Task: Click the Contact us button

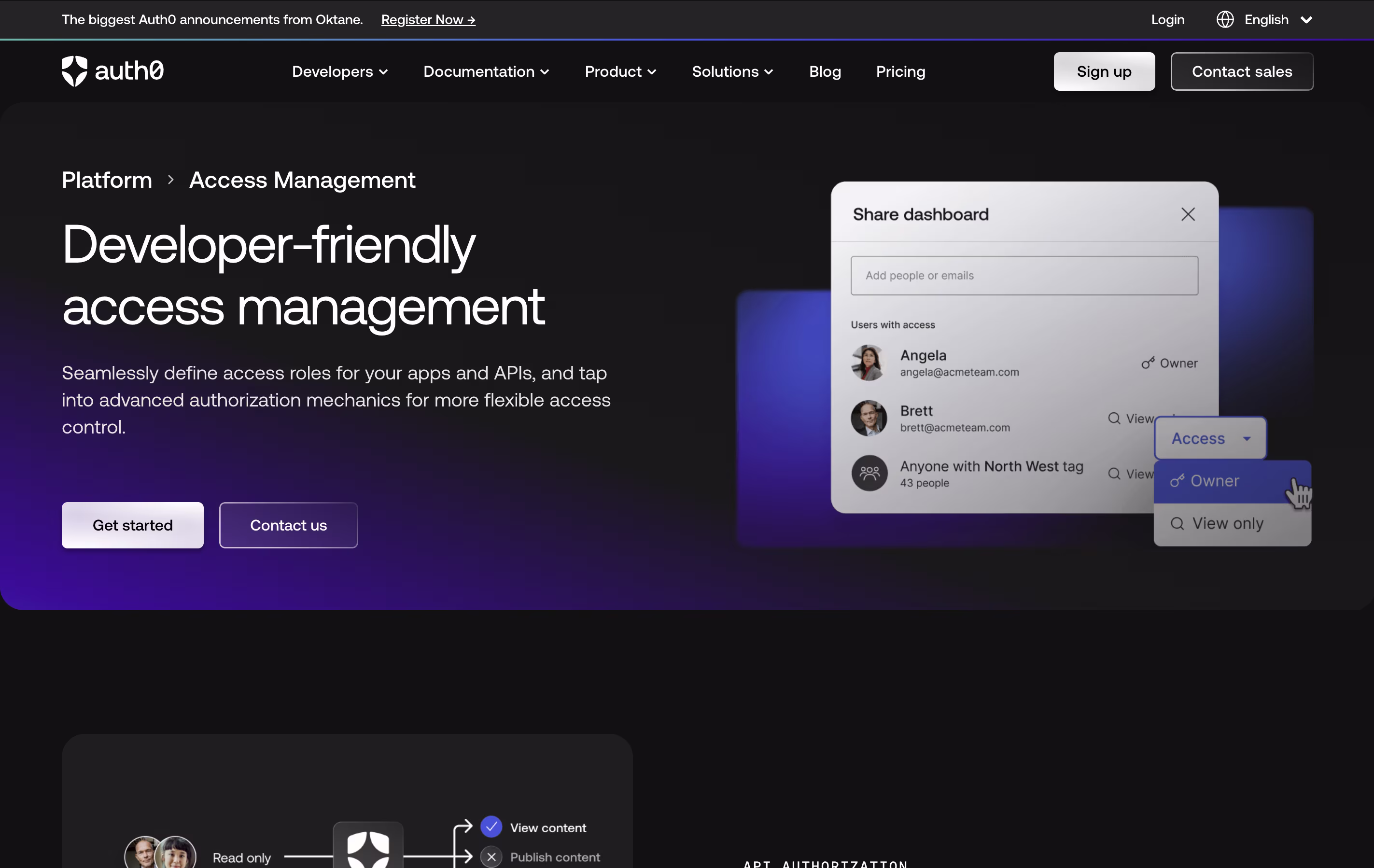Action: point(288,525)
